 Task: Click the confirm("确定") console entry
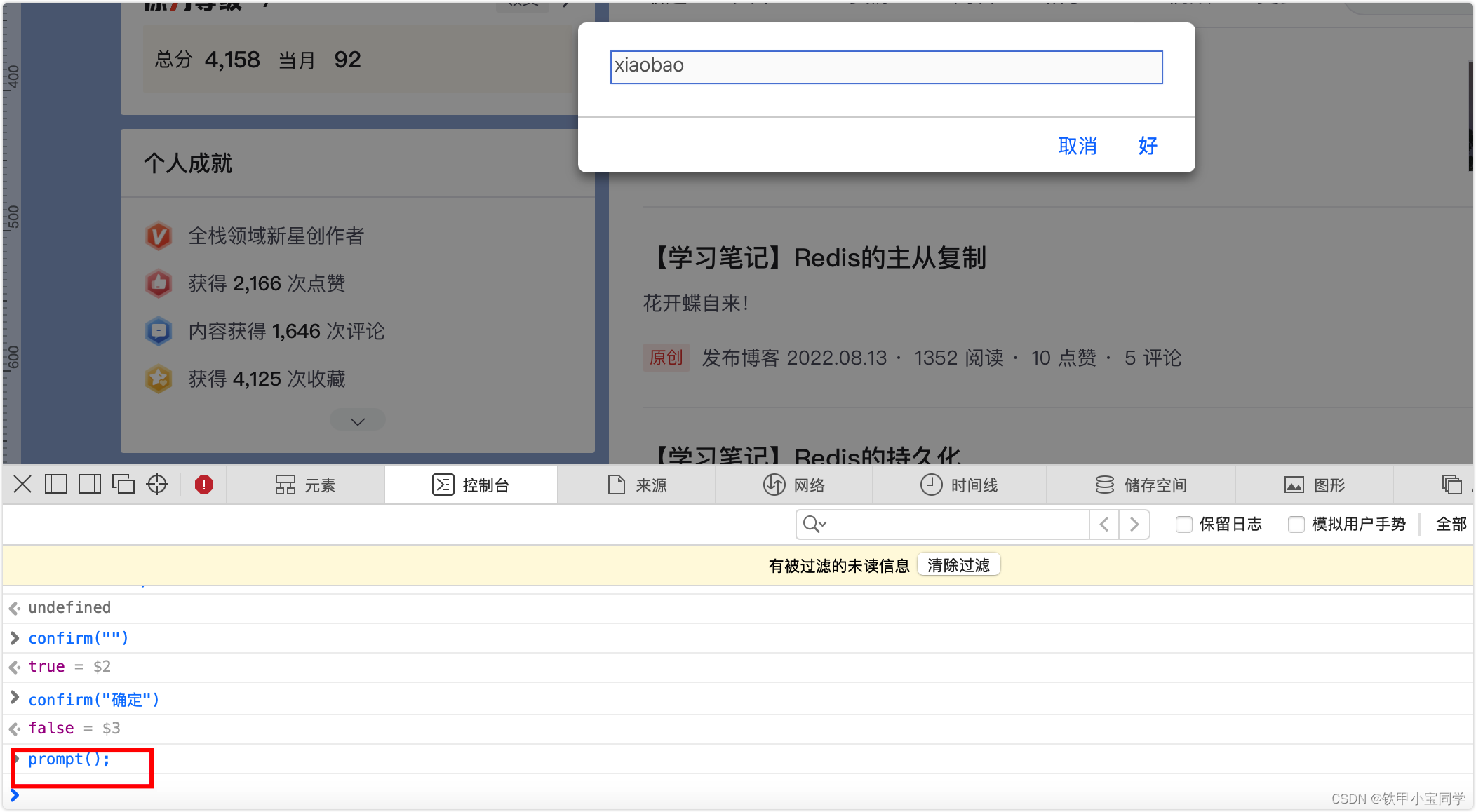pyautogui.click(x=94, y=700)
